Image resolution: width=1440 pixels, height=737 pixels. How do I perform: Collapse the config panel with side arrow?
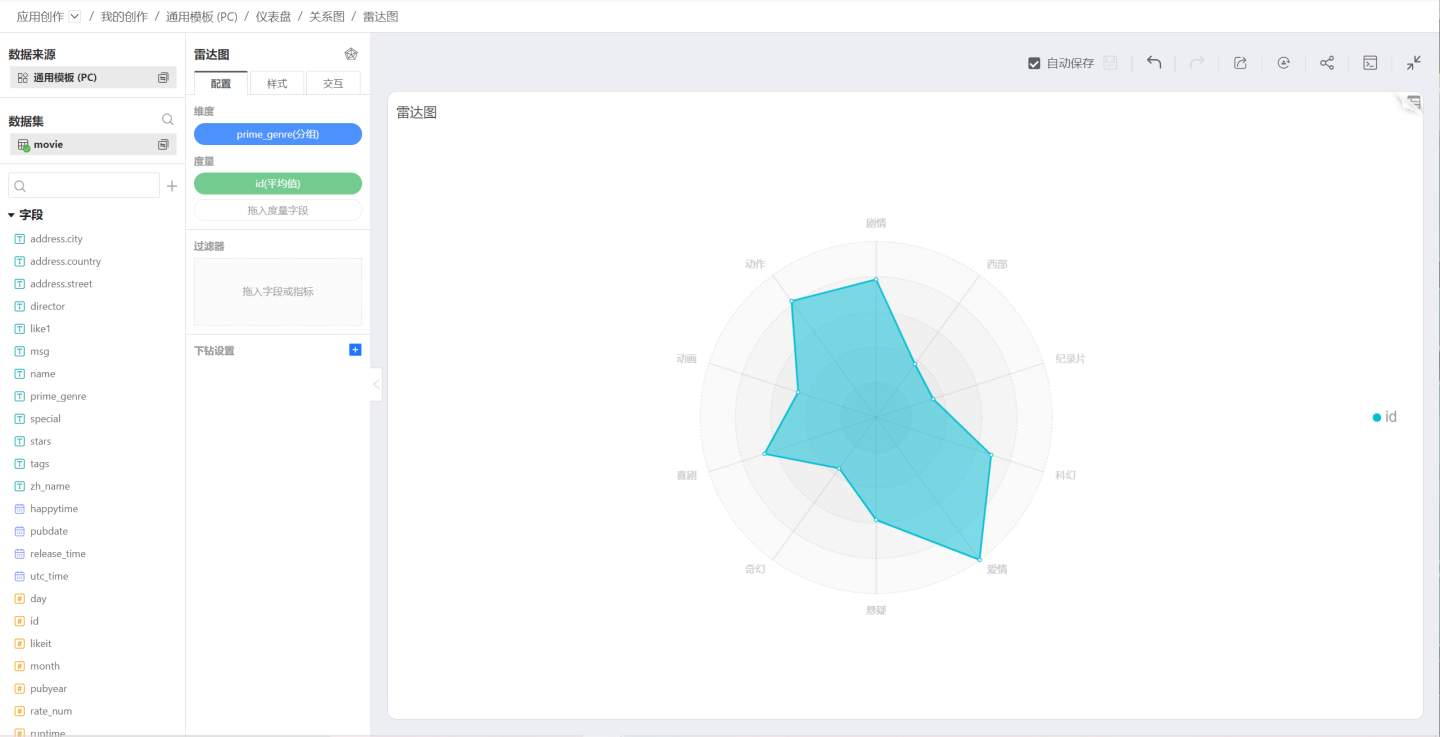pos(376,384)
